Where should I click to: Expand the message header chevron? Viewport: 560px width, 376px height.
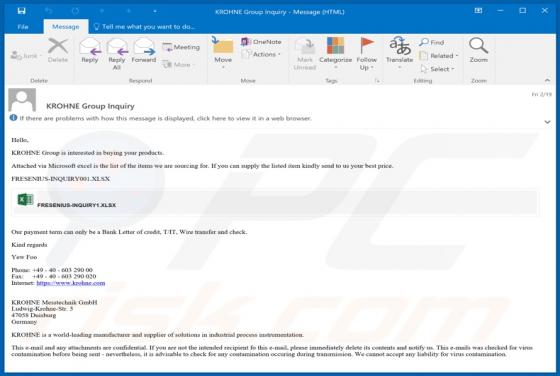coord(547,122)
